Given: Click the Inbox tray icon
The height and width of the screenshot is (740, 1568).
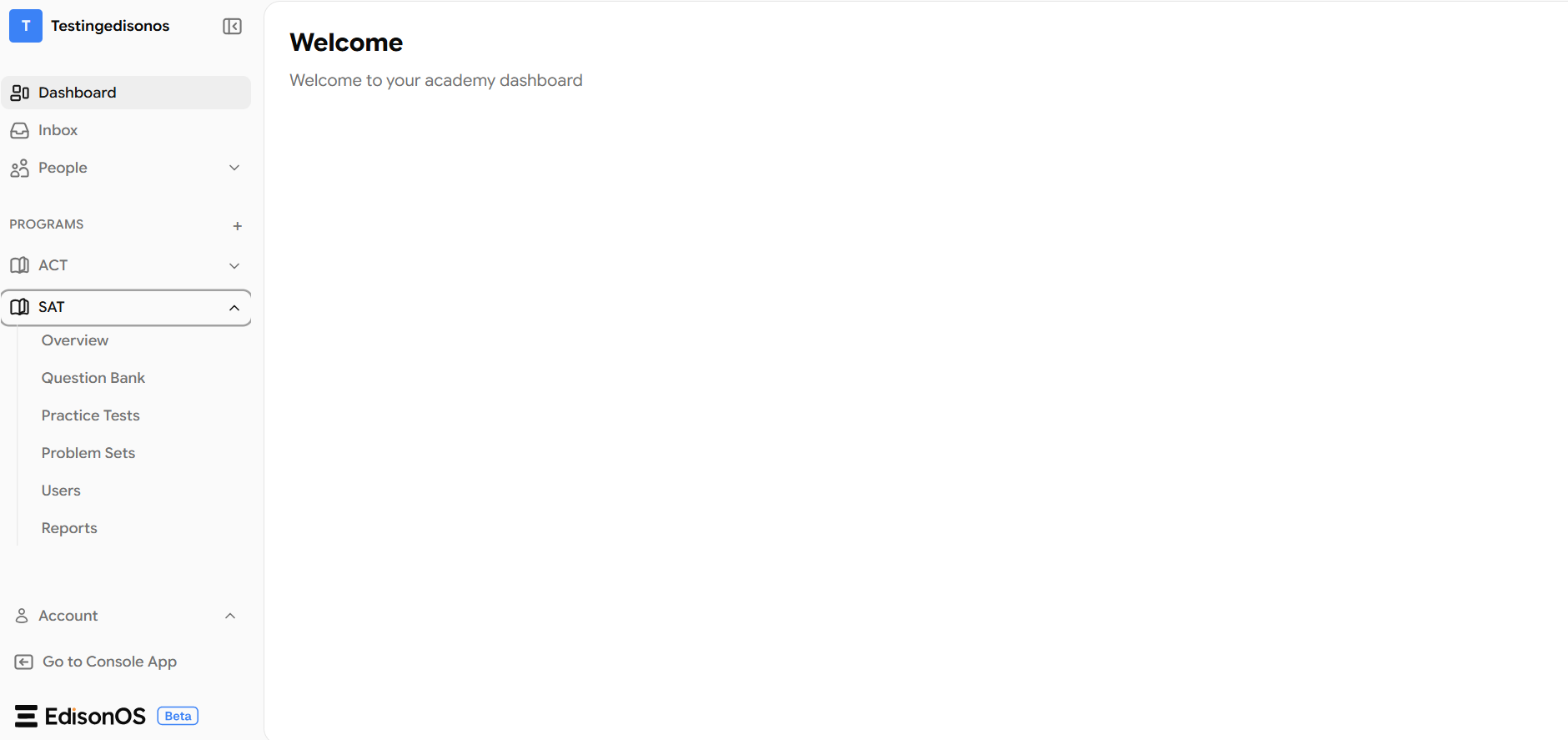Looking at the screenshot, I should point(20,130).
